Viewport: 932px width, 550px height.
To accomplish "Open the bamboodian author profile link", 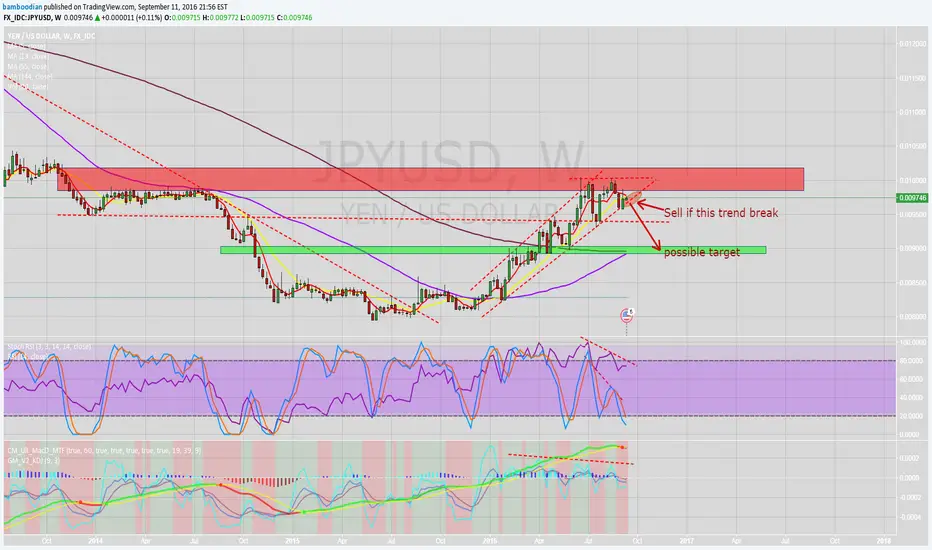I will tap(22, 7).
